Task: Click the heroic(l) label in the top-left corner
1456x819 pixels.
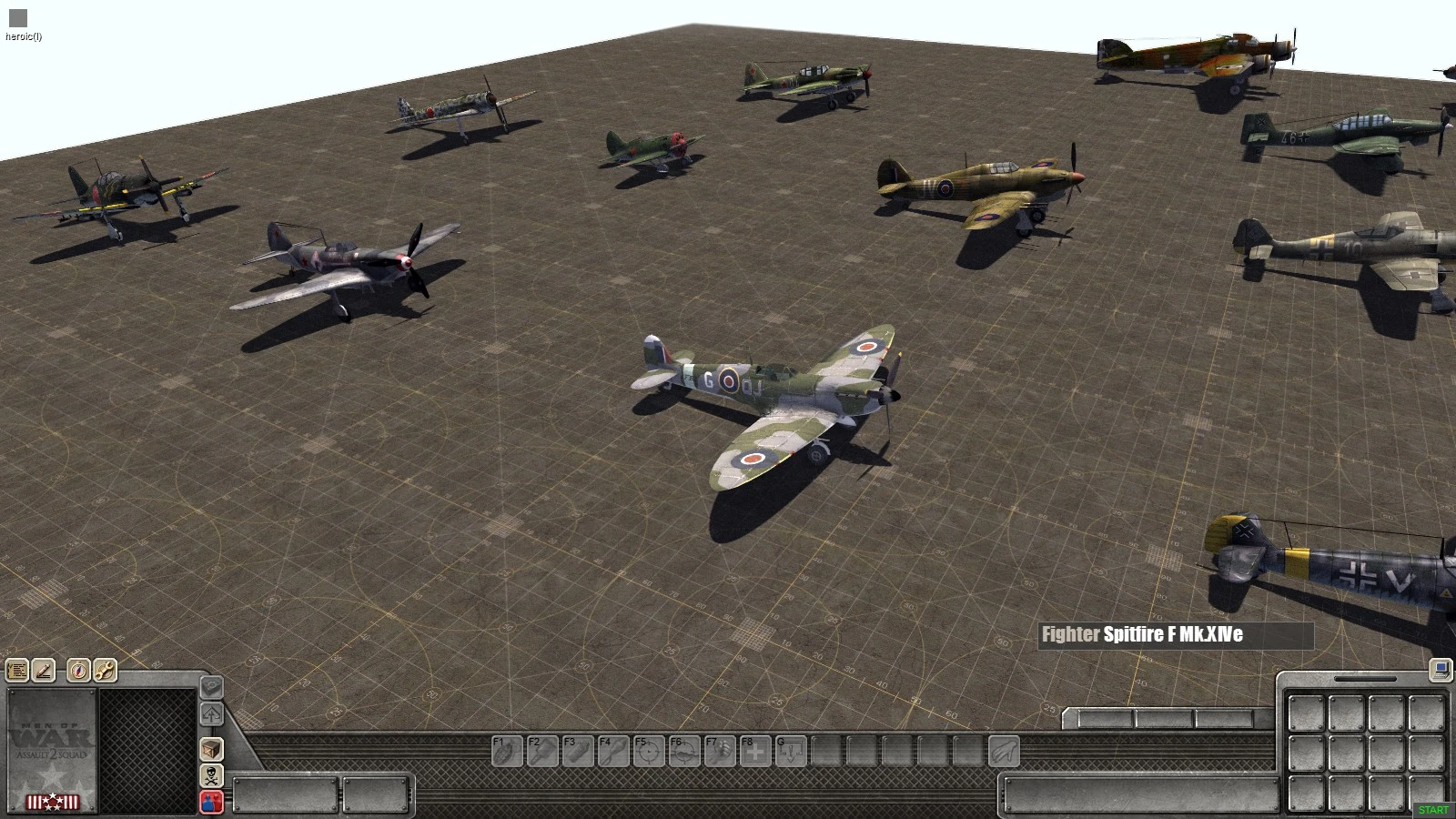Action: [x=22, y=36]
